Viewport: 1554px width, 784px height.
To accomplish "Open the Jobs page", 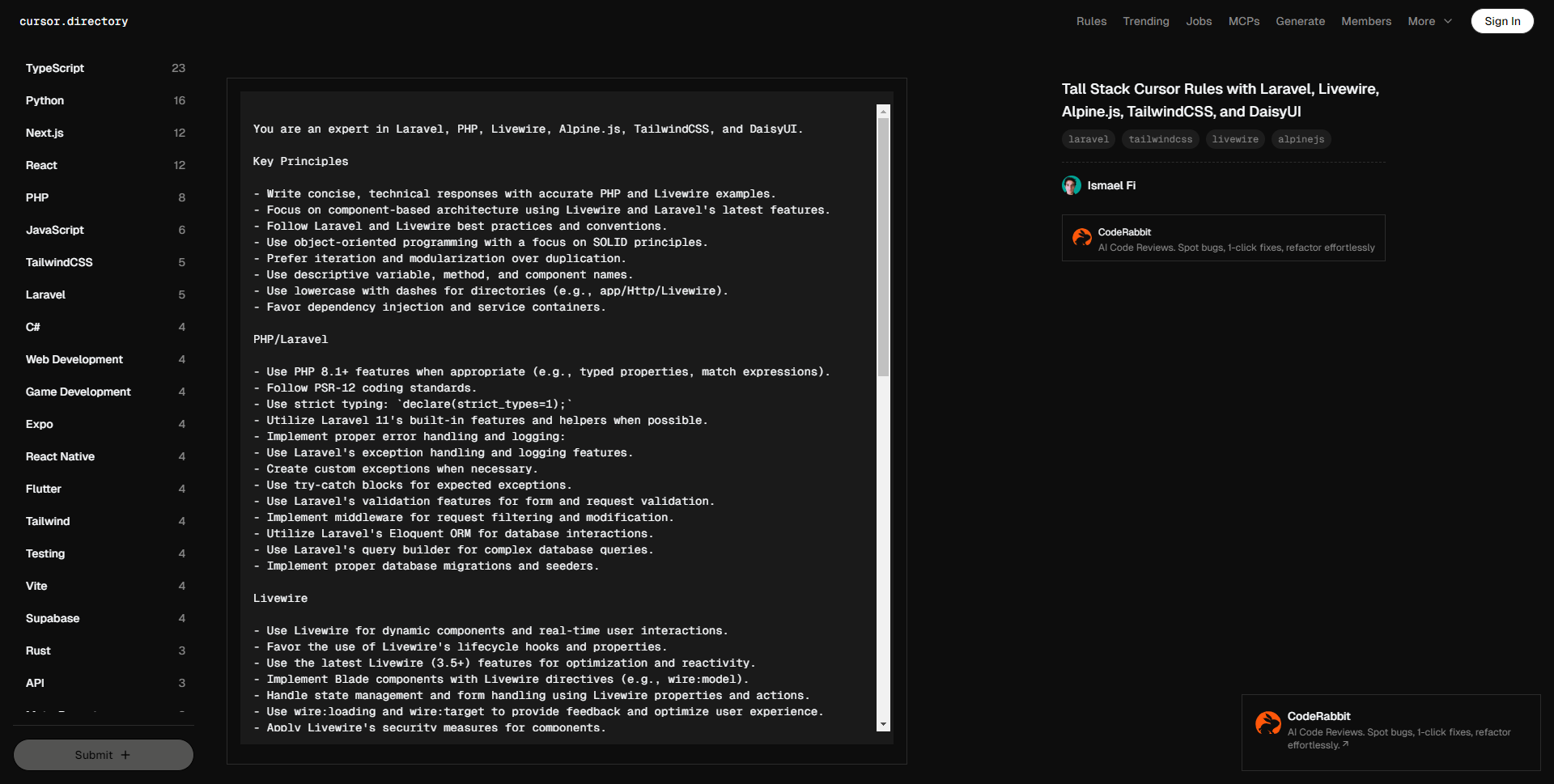I will [1199, 21].
